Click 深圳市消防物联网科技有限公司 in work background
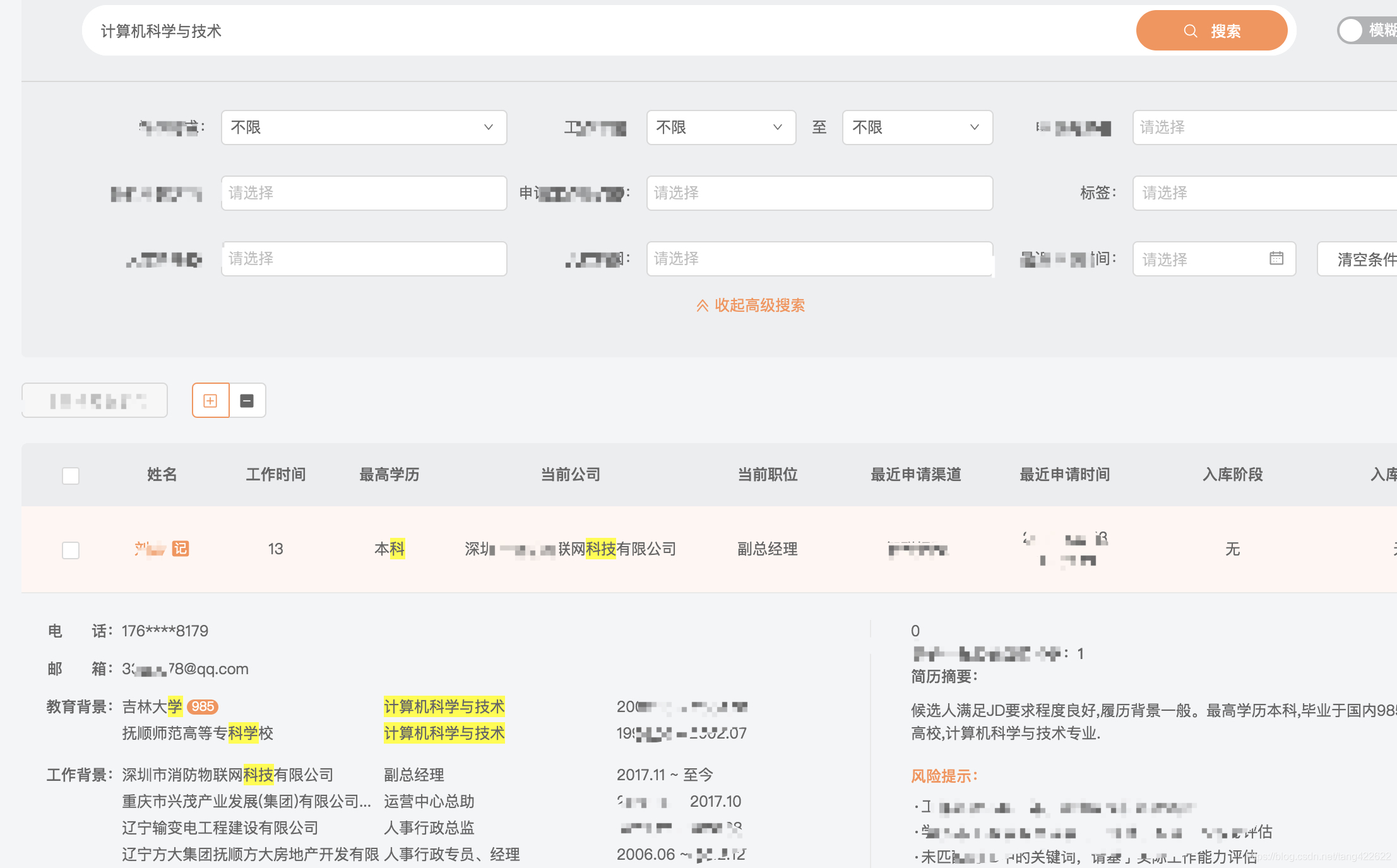 pyautogui.click(x=227, y=775)
